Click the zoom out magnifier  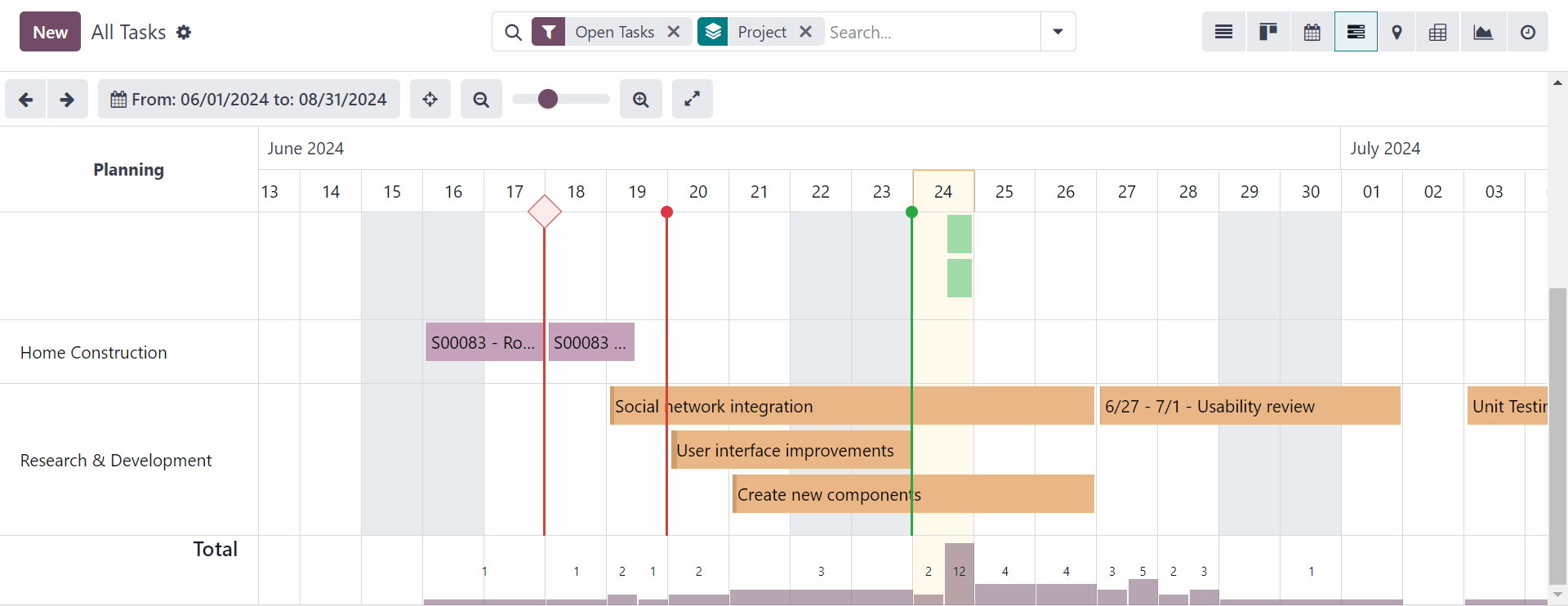pos(481,99)
